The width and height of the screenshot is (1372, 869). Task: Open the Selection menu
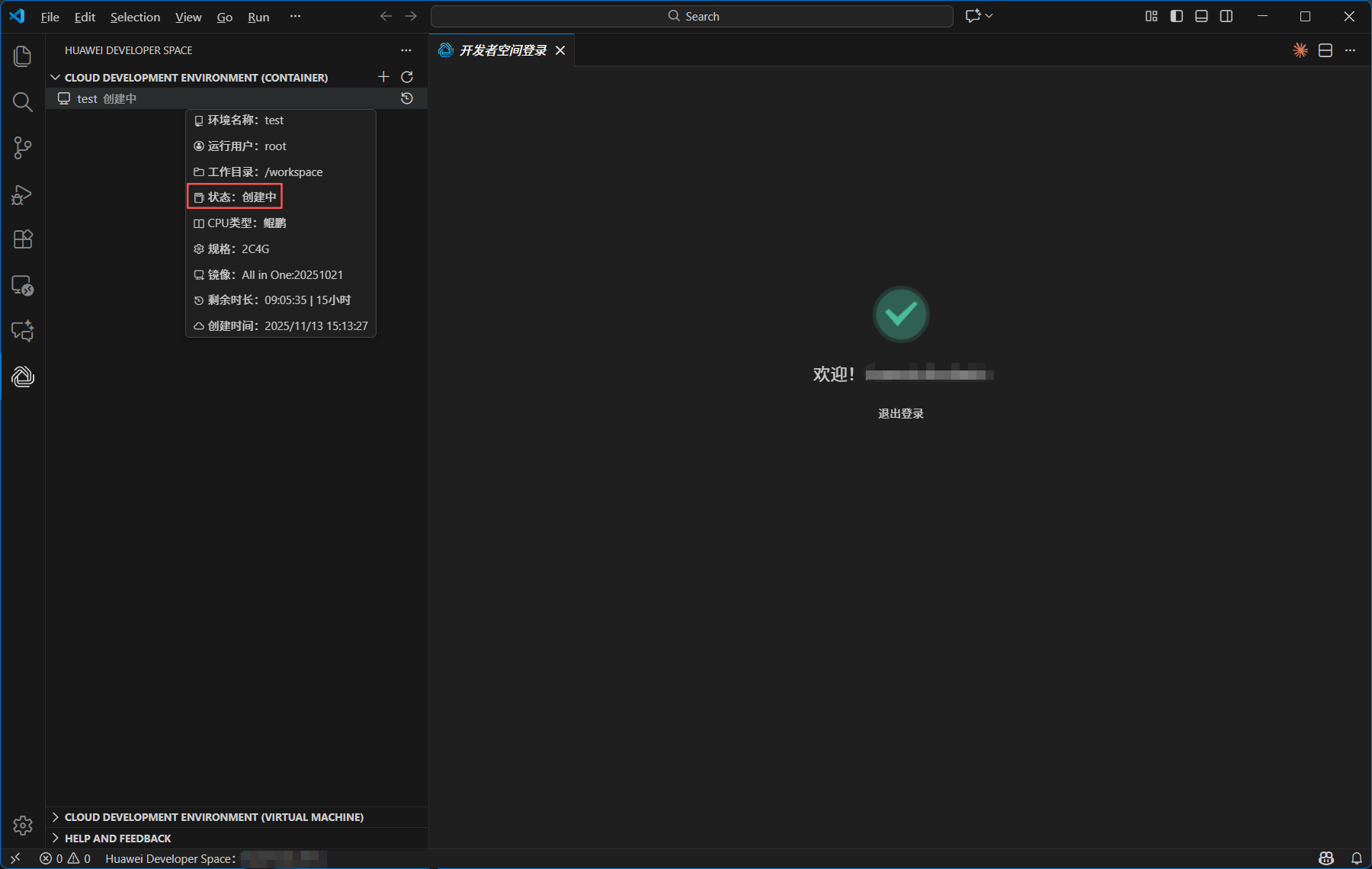135,17
